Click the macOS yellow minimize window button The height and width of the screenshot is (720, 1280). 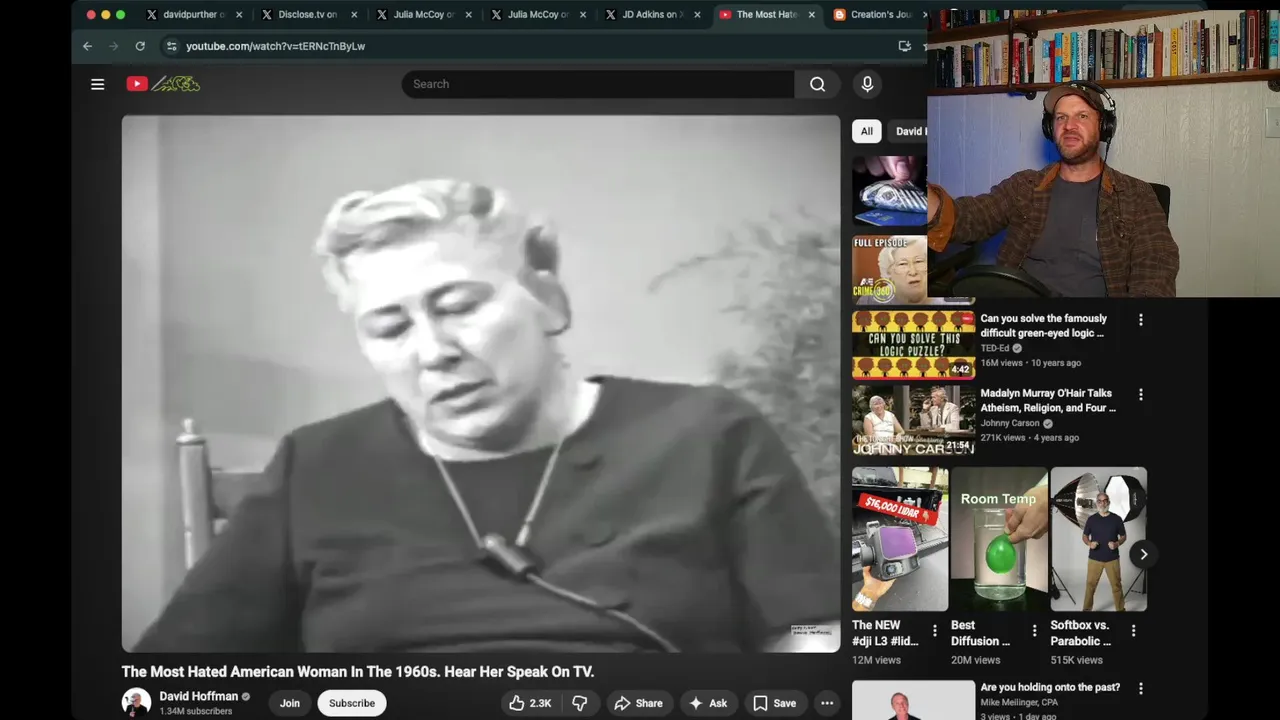pos(106,15)
